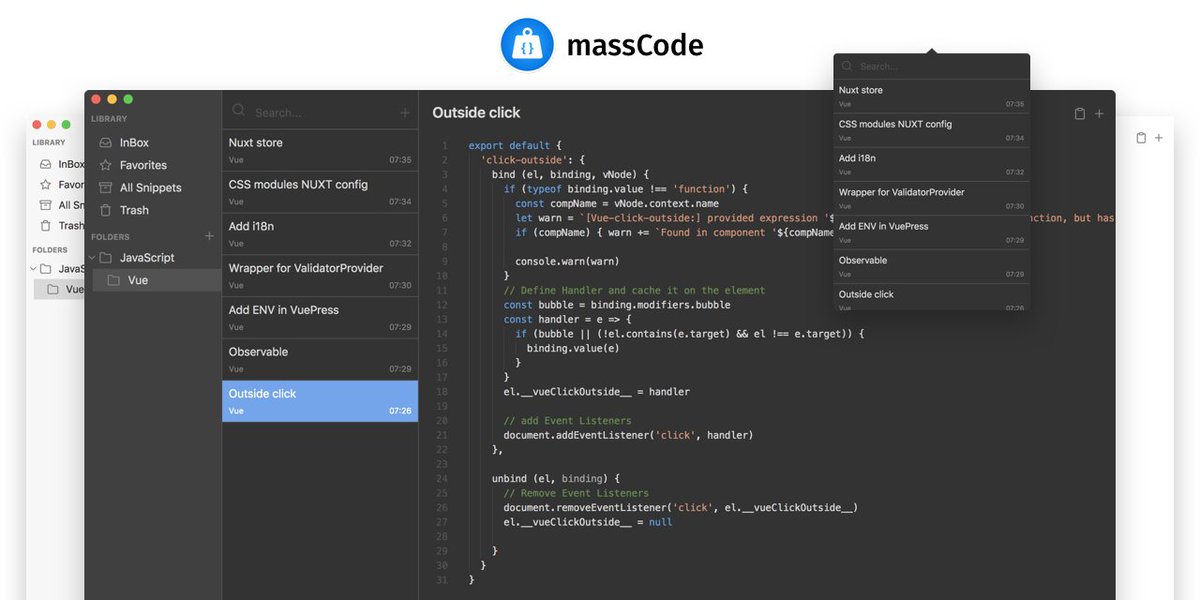Click the JavaScript folder icon in dark sidebar
The image size is (1200, 600).
[106, 257]
